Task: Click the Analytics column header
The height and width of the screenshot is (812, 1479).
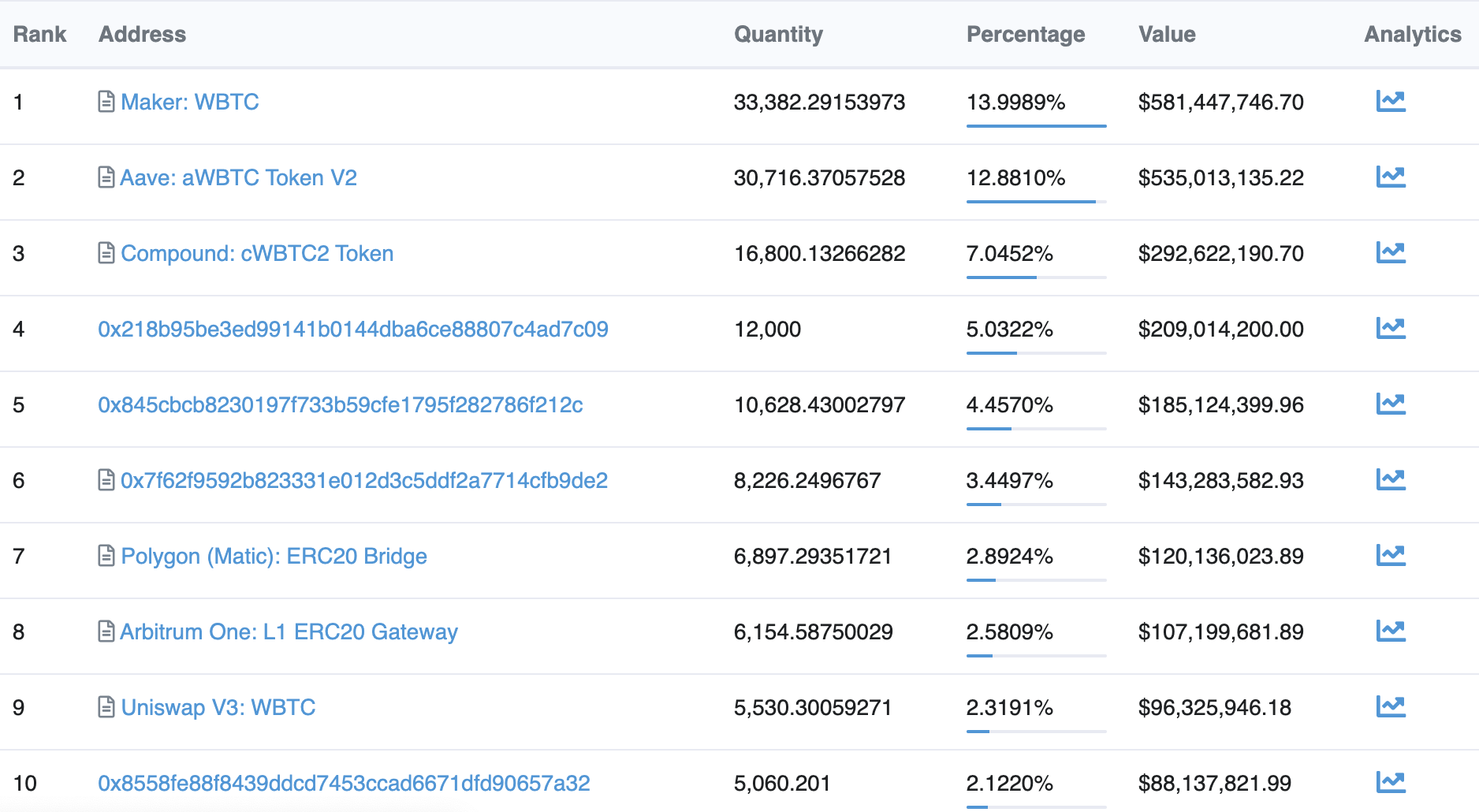Action: pos(1413,35)
